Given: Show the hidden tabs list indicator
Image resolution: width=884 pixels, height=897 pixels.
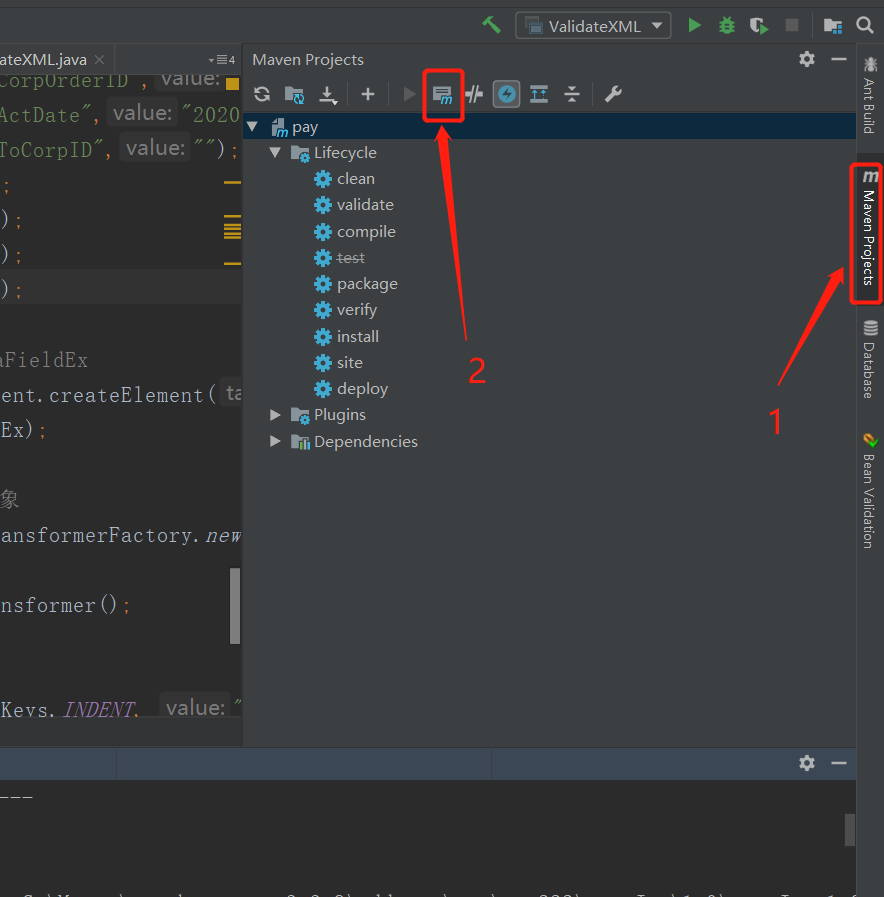Looking at the screenshot, I should pyautogui.click(x=222, y=59).
